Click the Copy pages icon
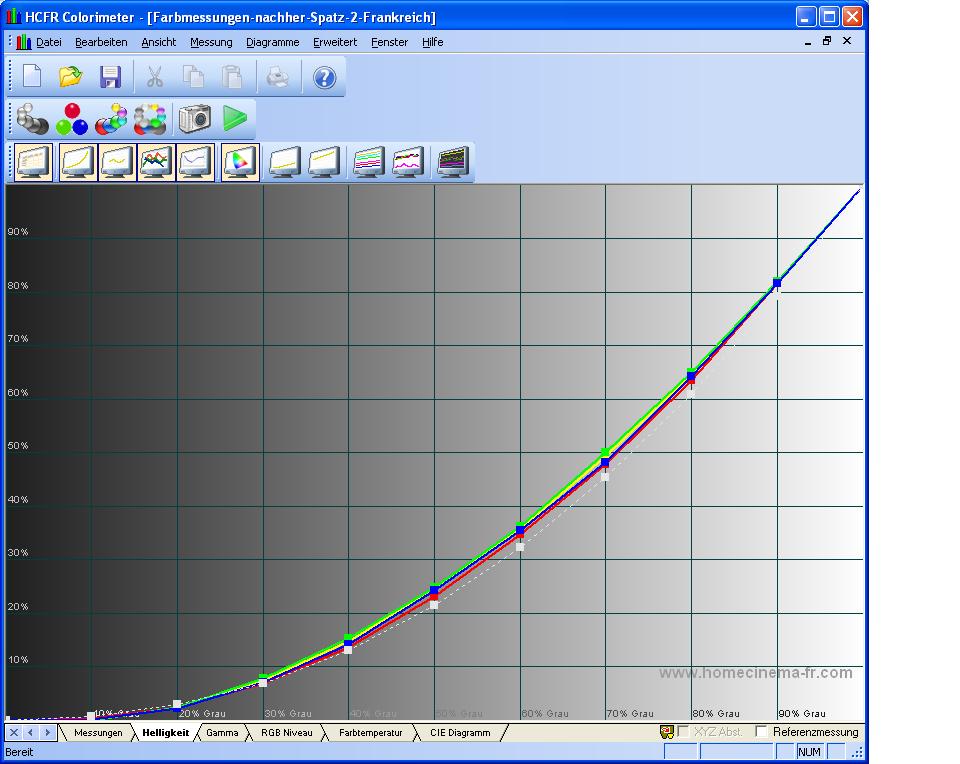This screenshot has width=960, height=764. click(x=193, y=77)
